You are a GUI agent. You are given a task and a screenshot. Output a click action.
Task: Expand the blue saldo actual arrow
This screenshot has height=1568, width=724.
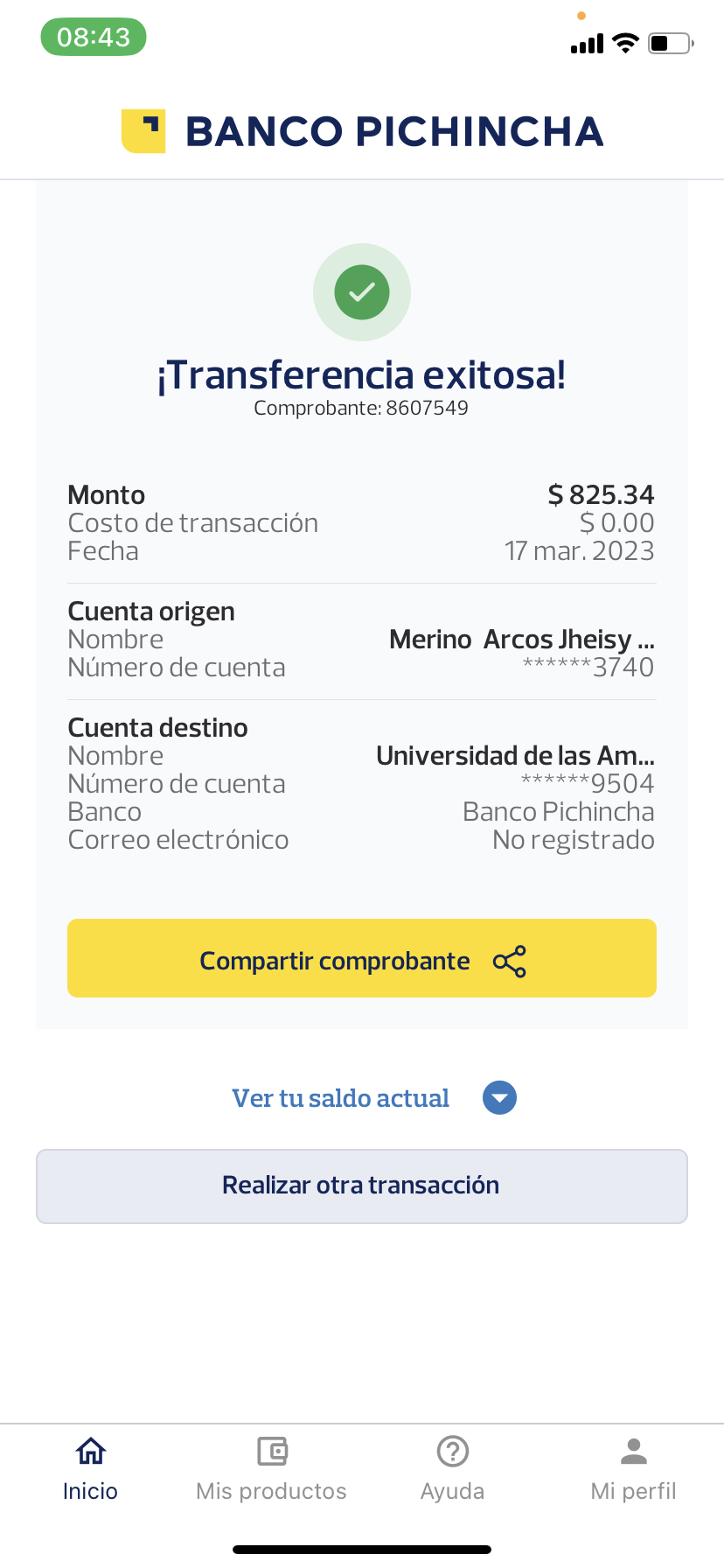click(x=500, y=1098)
